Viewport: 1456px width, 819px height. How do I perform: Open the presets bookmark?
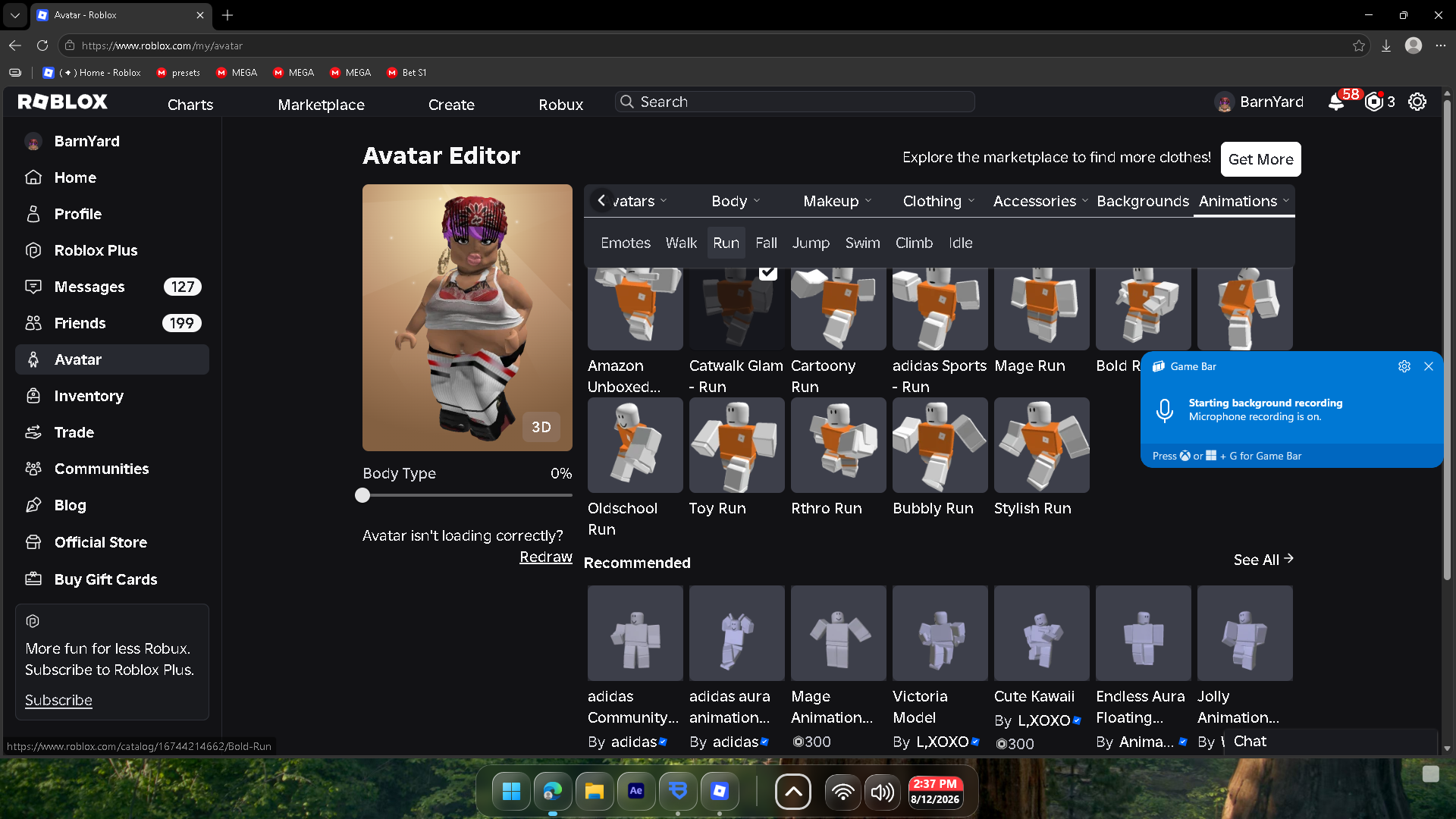point(177,73)
